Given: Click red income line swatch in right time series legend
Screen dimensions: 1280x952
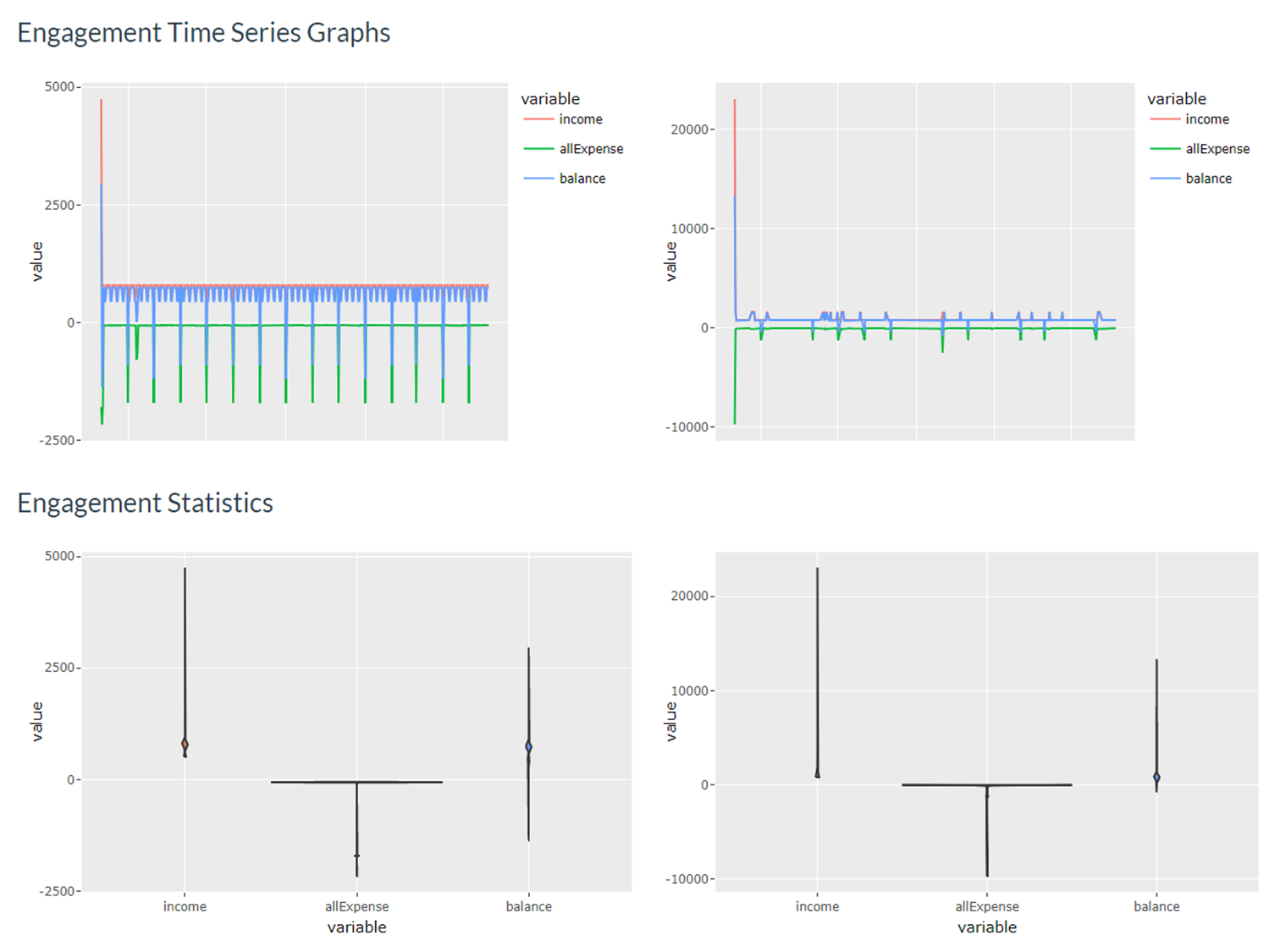Looking at the screenshot, I should coord(1165,119).
